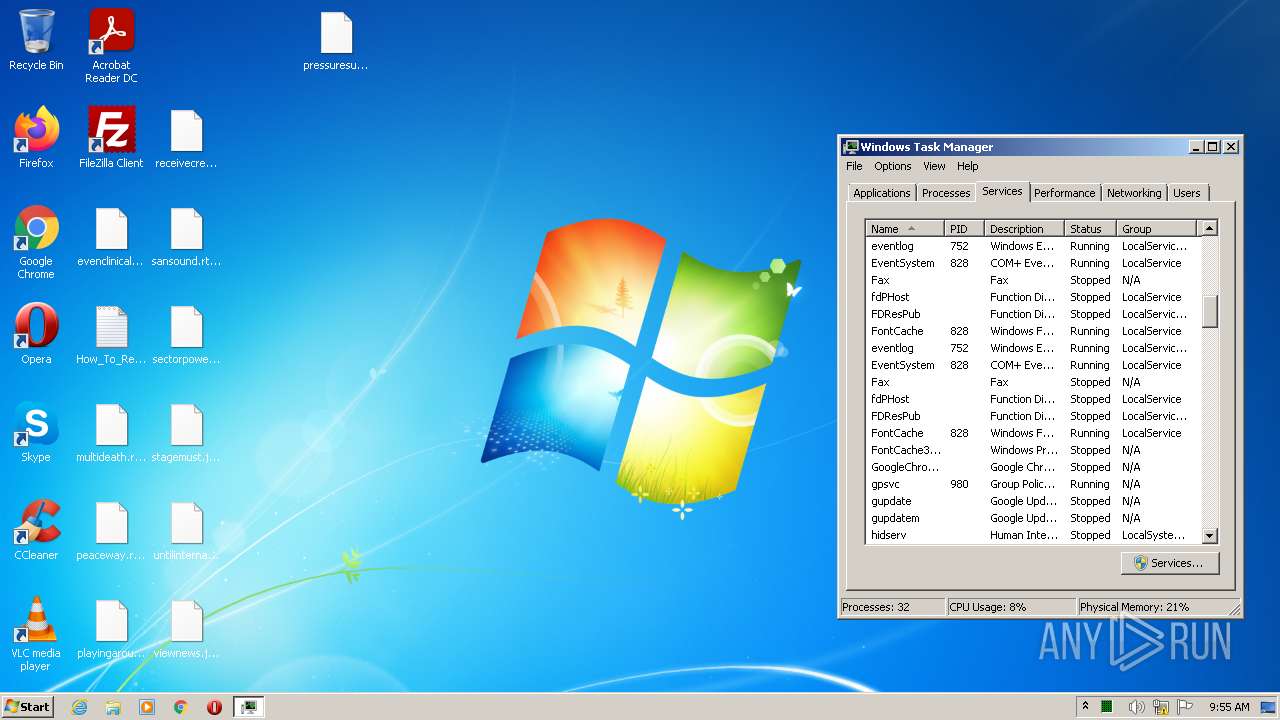This screenshot has width=1280, height=720.
Task: Open the Start menu
Action: tap(28, 707)
